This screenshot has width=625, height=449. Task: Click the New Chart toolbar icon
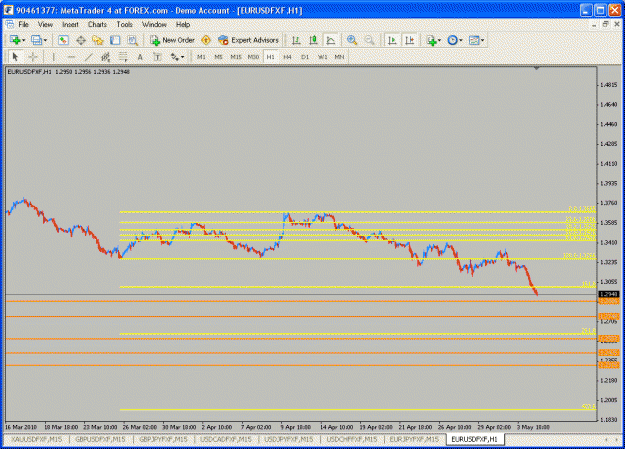(x=16, y=40)
